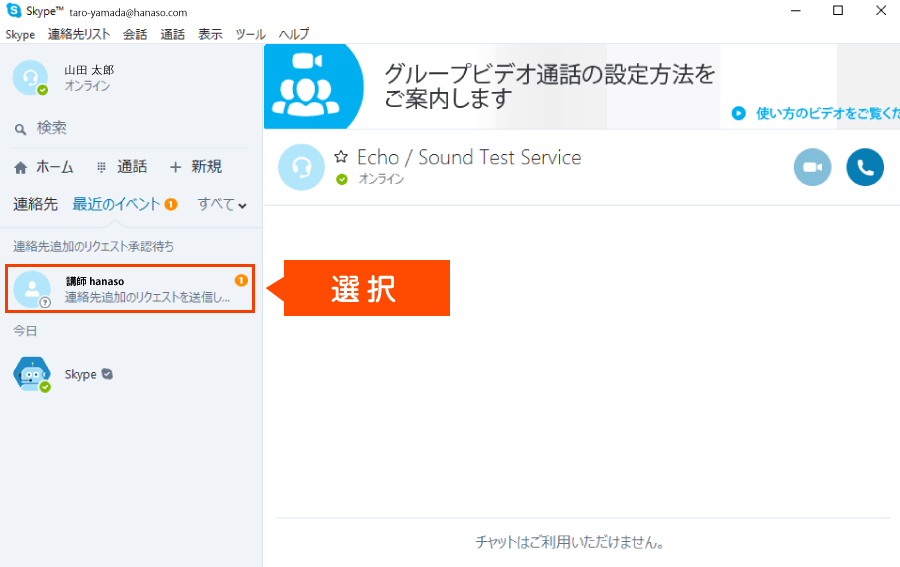The image size is (900, 567).
Task: Click オンライン status under Echo title
Action: pos(381,179)
